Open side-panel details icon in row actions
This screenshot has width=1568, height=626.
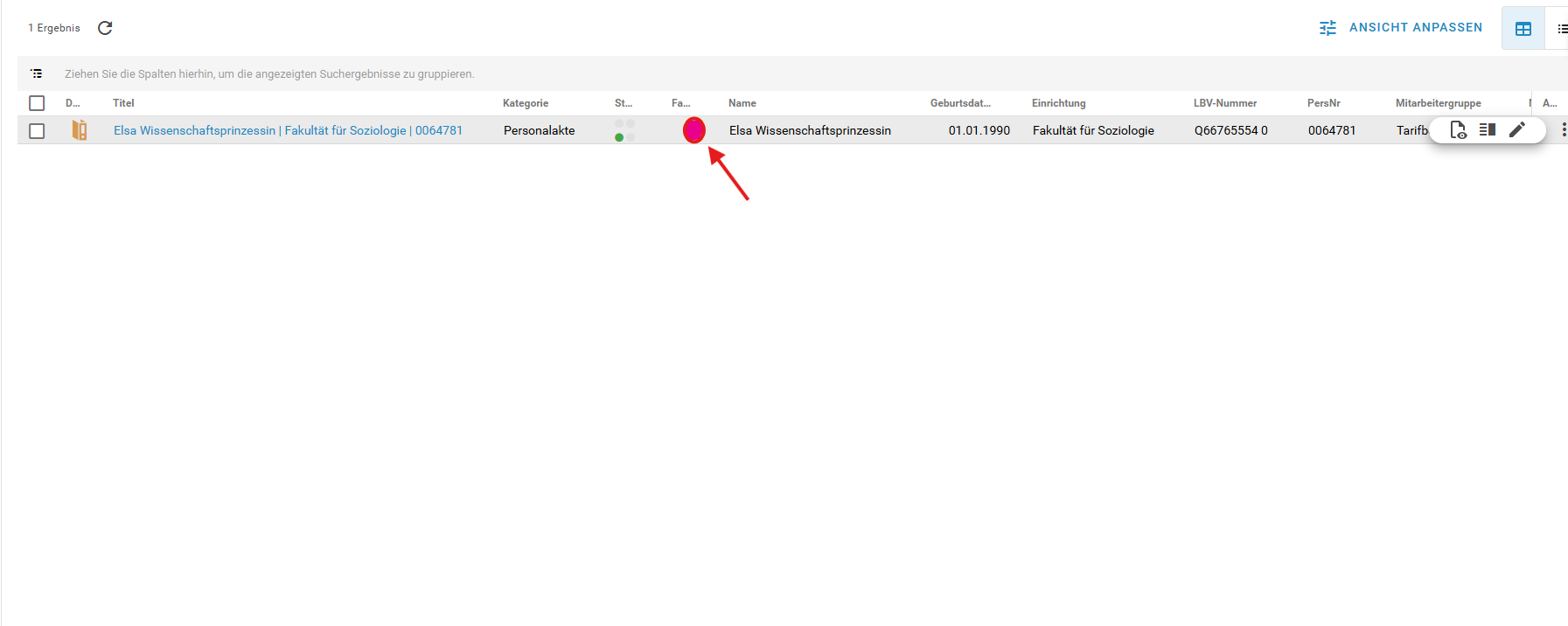point(1487,130)
